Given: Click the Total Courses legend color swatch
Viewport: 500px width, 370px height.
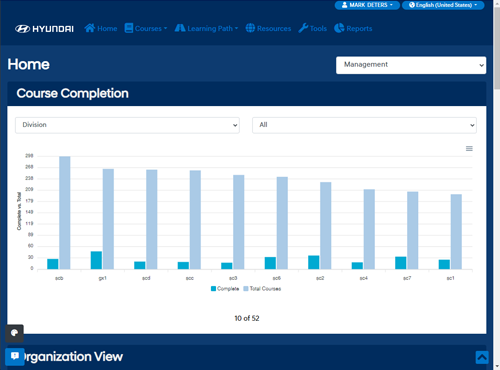Looking at the screenshot, I should tap(246, 289).
